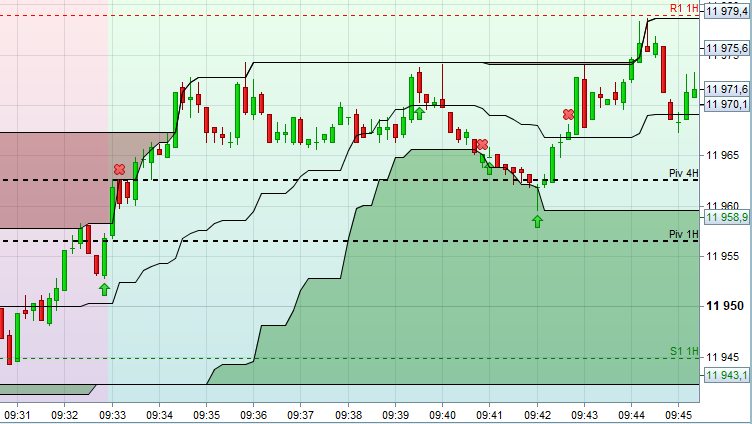752x424 pixels.
Task: Click the 09:43 time label
Action: [x=584, y=415]
